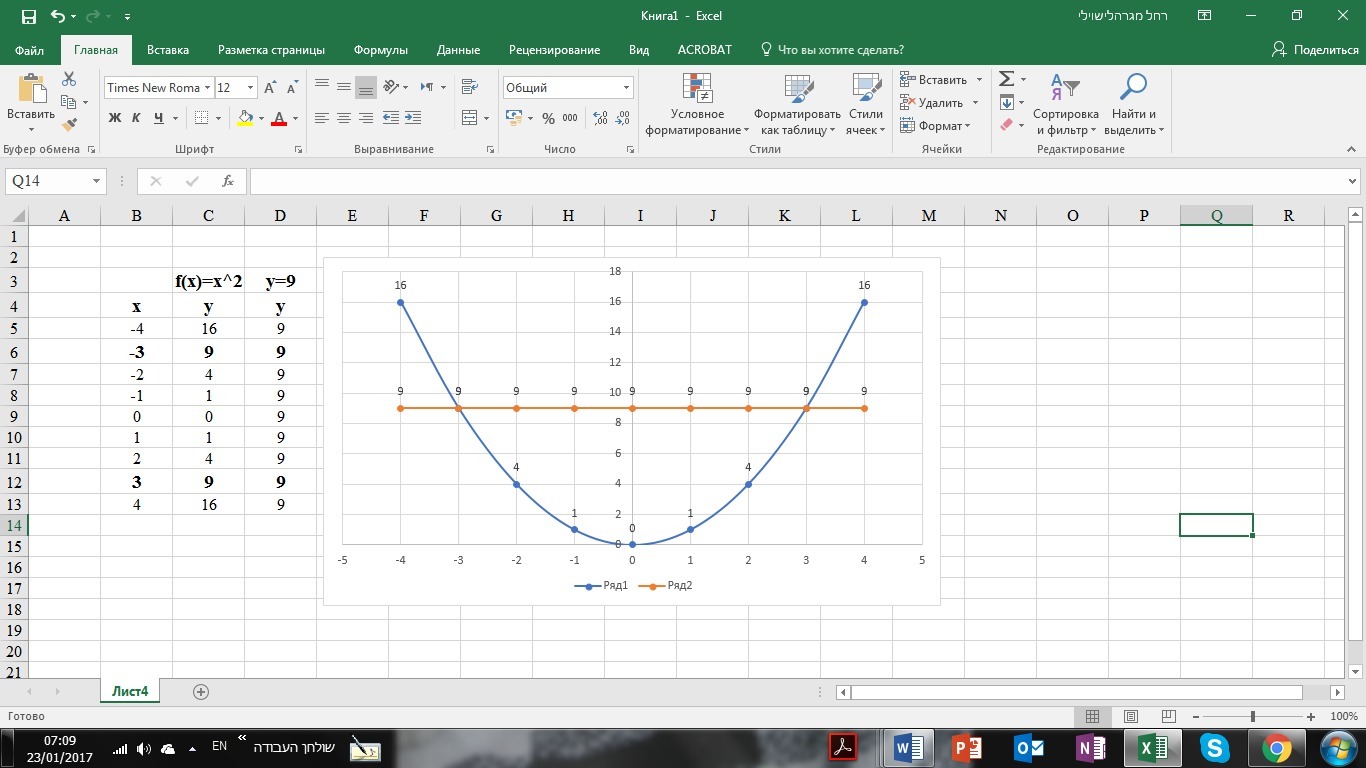The width and height of the screenshot is (1366, 768).
Task: Expand the Name Box dropdown arrow
Action: click(97, 181)
